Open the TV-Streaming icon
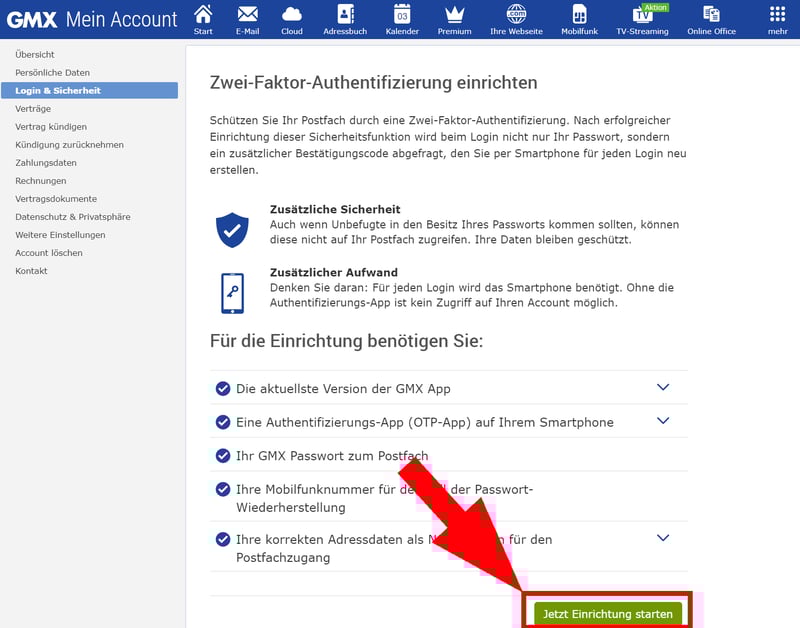The height and width of the screenshot is (628, 800). click(x=642, y=15)
